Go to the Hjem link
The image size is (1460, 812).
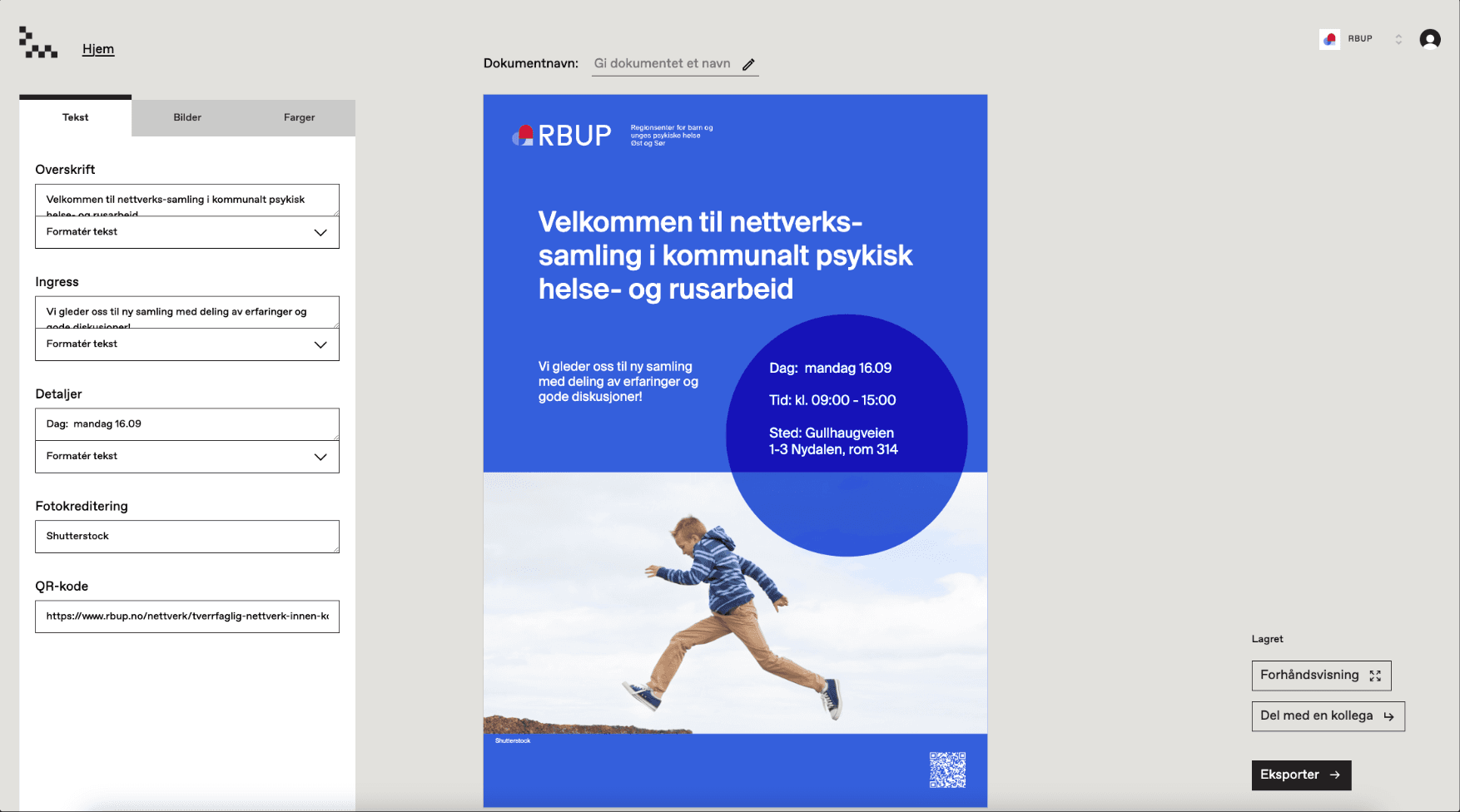point(98,49)
